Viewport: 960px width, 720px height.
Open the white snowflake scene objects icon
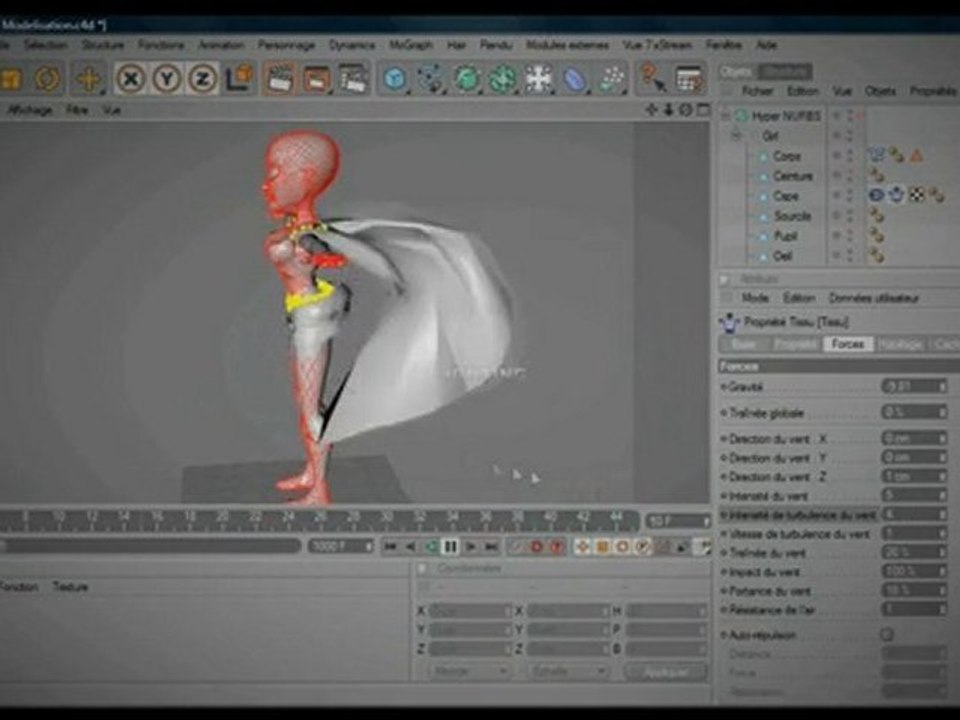(539, 78)
